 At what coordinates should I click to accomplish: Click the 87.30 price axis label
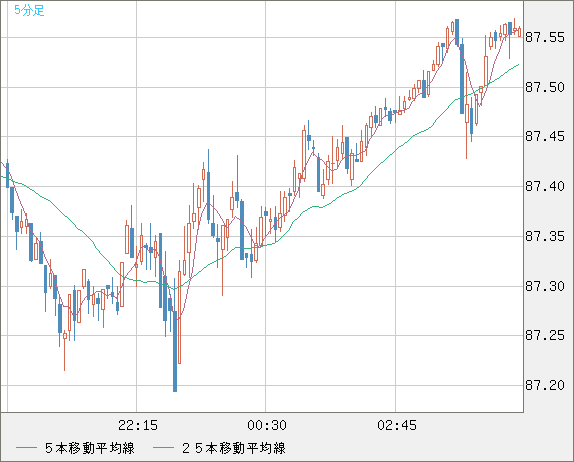[x=545, y=286]
